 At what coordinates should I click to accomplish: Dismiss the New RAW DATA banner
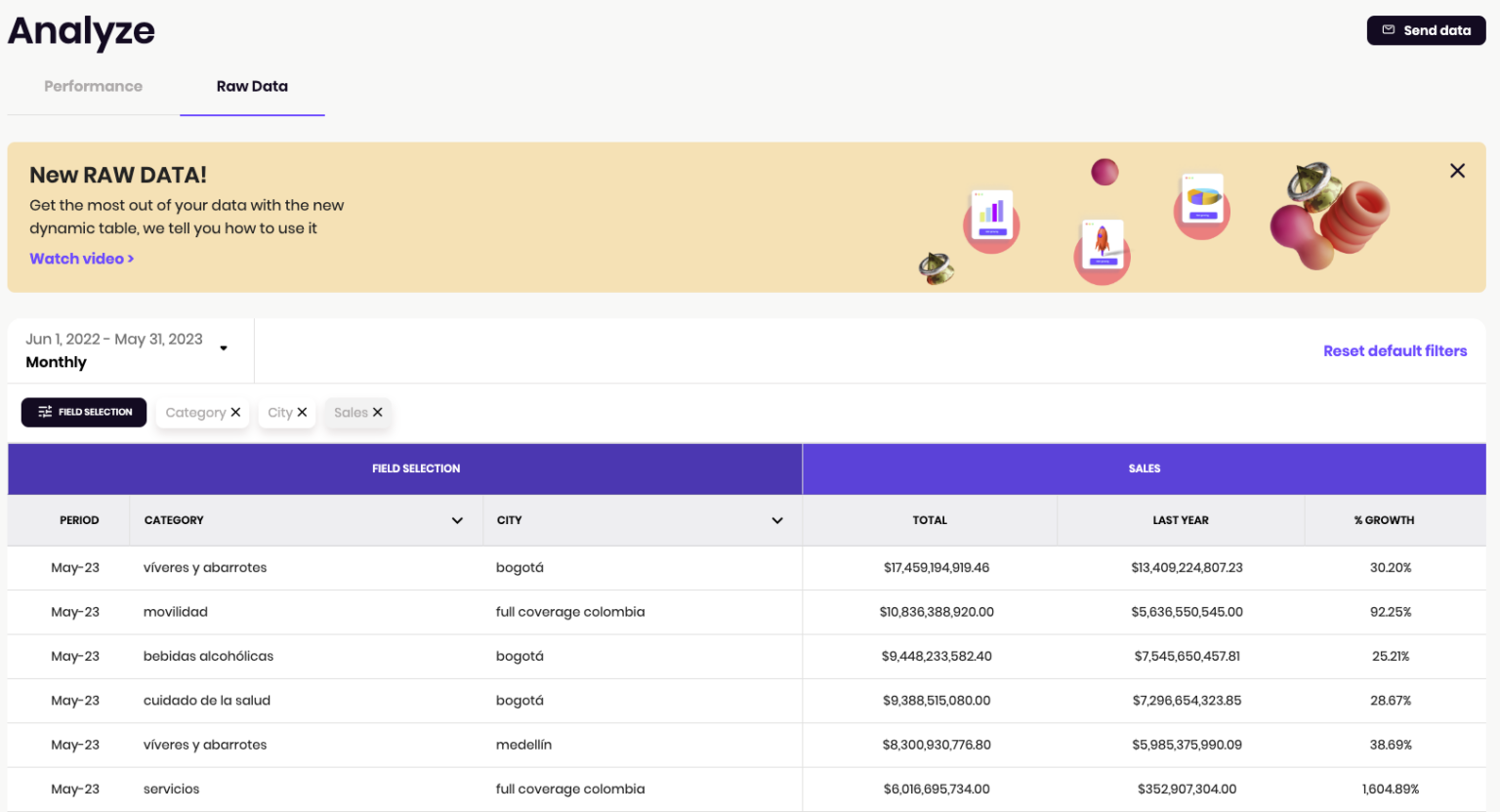click(x=1457, y=170)
